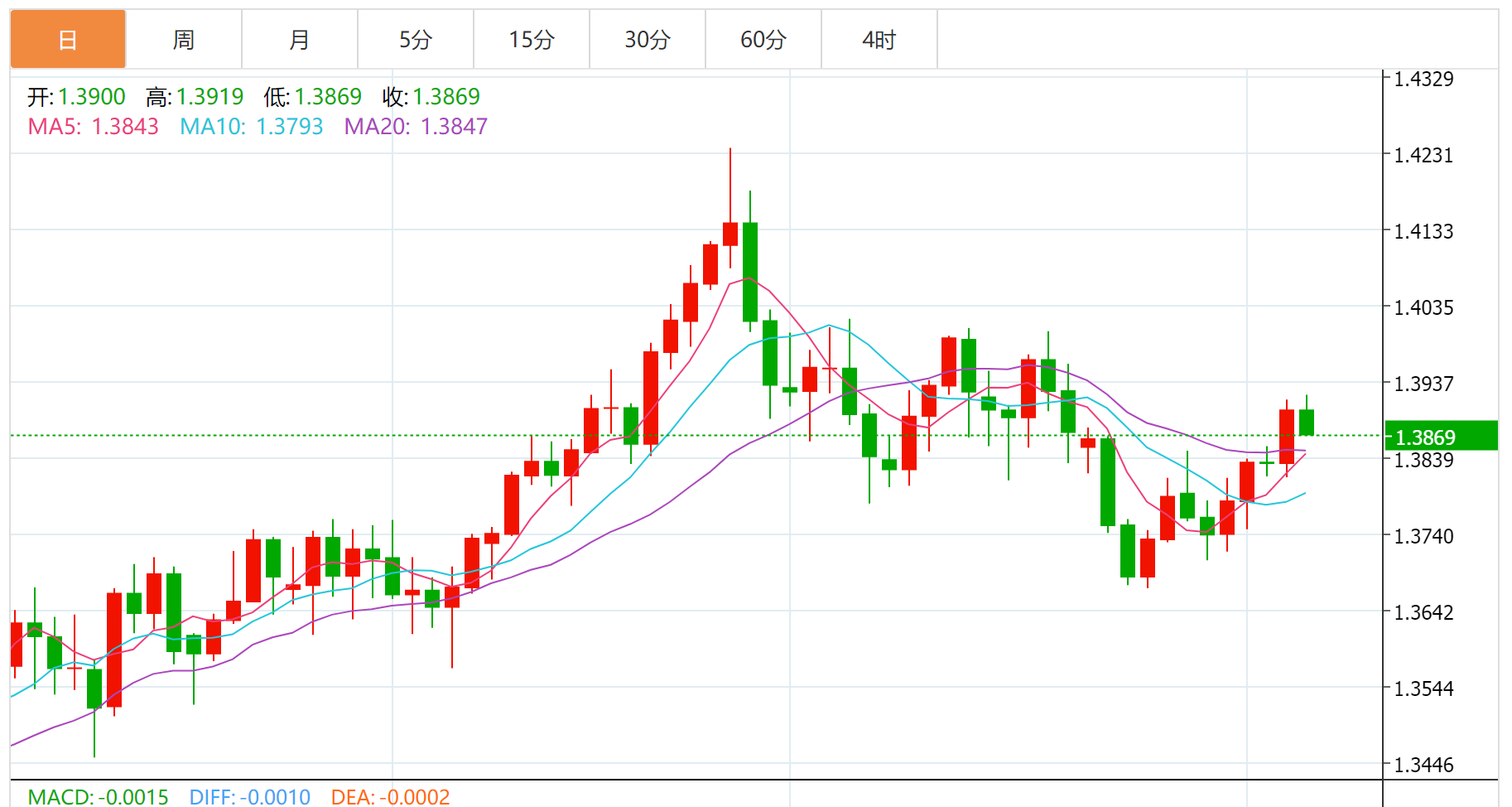Click the last green candlestick on the chart
This screenshot has height=807, width=1512.
click(x=1307, y=422)
